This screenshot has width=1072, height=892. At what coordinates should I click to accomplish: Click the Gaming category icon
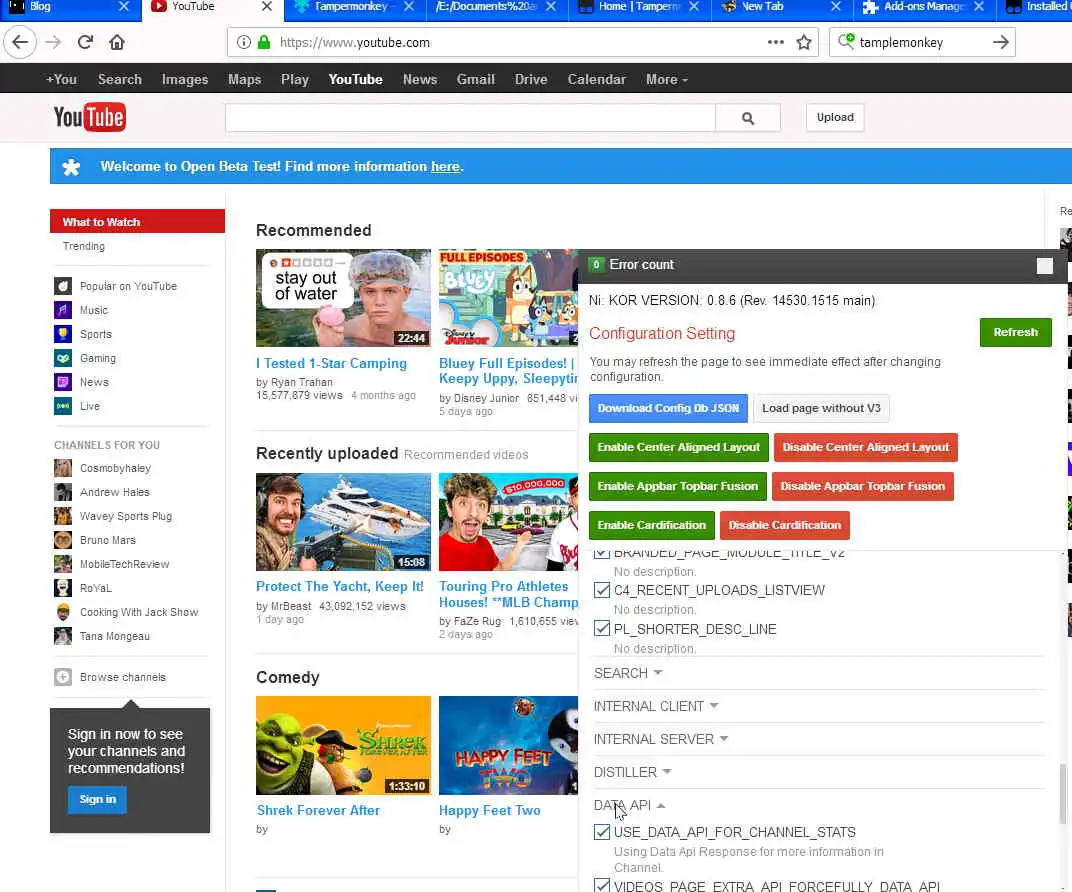(63, 357)
